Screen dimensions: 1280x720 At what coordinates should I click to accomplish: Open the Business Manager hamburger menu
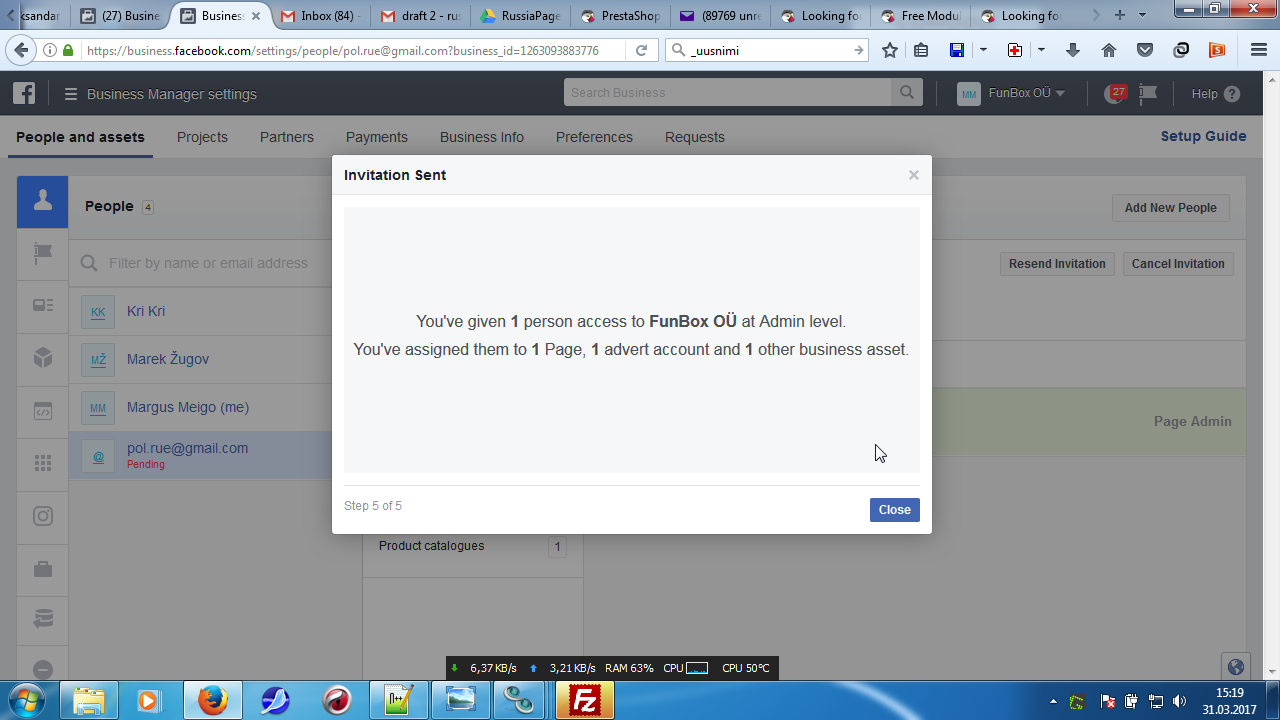point(71,94)
